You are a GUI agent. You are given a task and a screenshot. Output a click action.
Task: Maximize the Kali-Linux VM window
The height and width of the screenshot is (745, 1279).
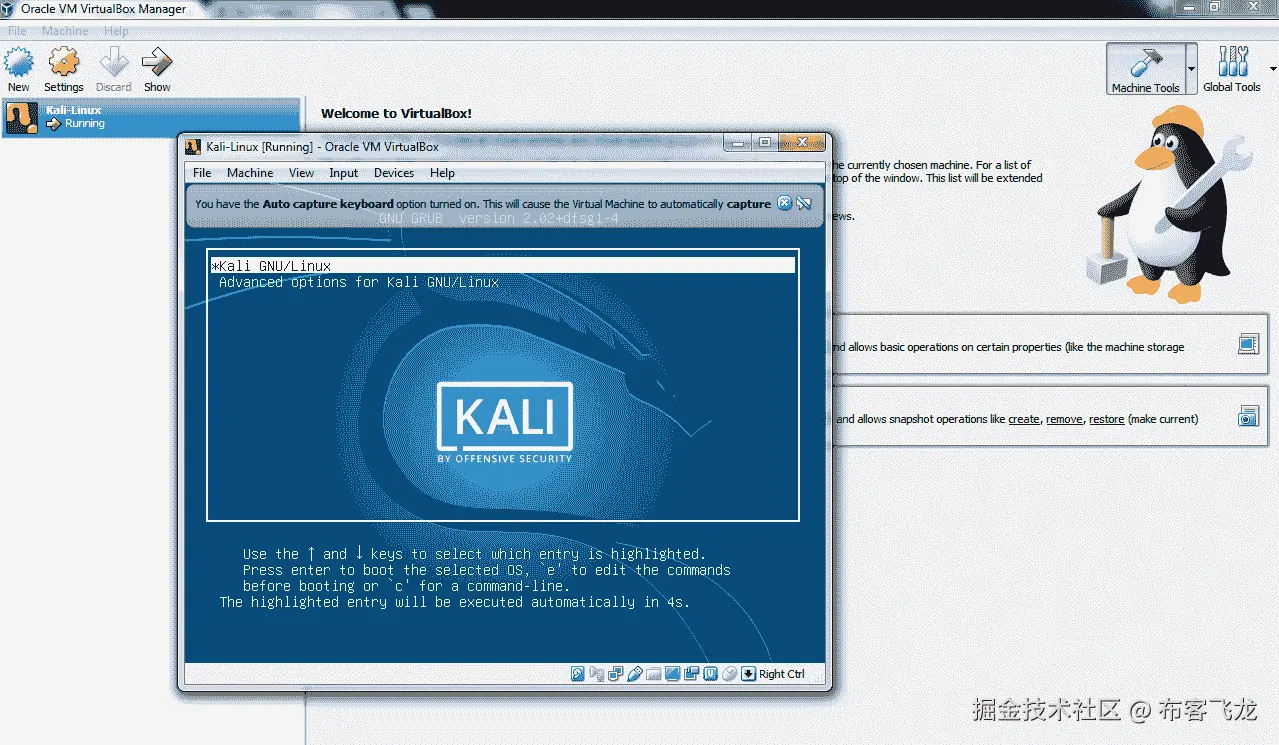(765, 143)
